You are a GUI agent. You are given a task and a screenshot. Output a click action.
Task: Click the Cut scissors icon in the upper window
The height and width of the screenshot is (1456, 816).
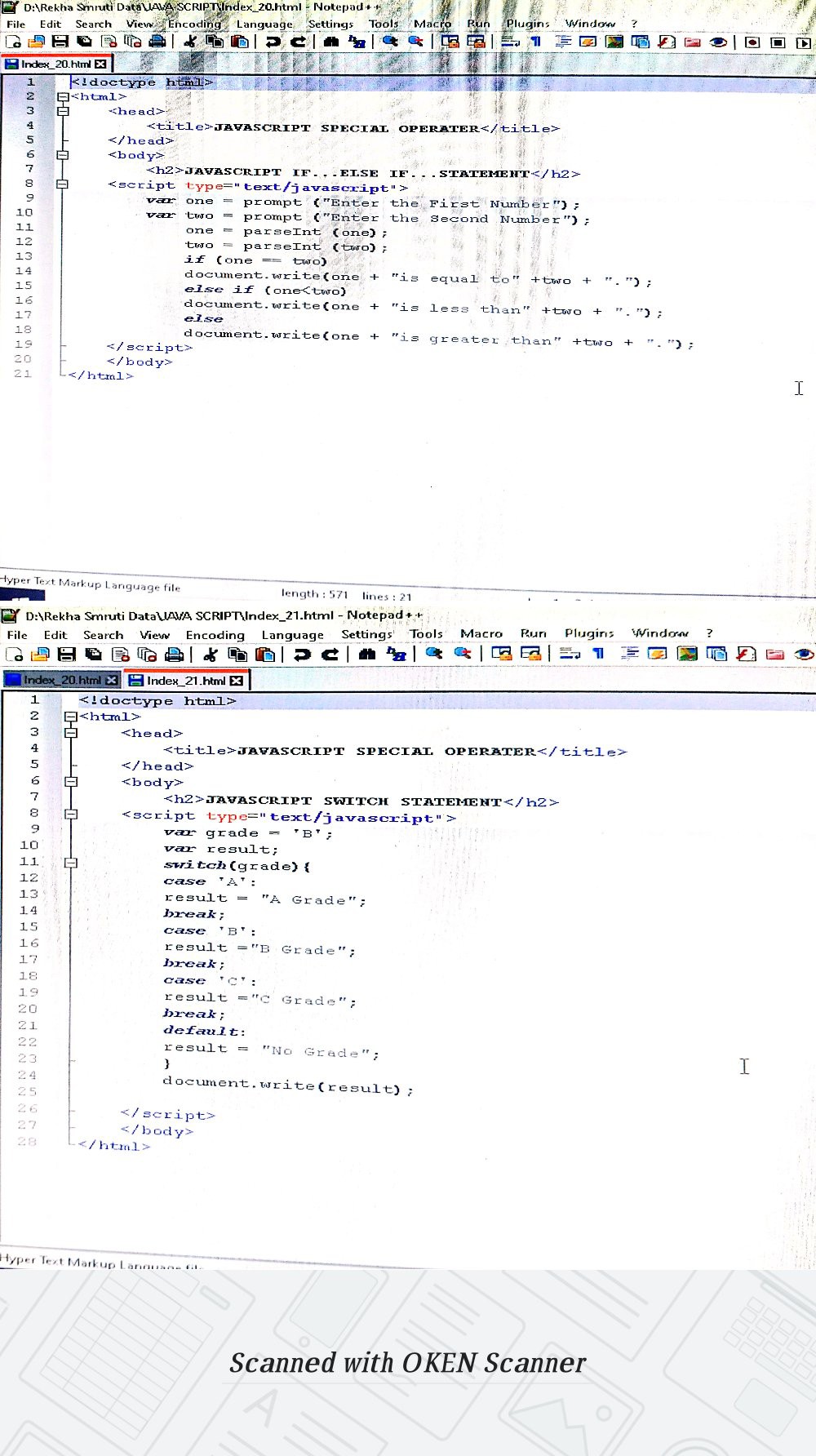coord(190,42)
